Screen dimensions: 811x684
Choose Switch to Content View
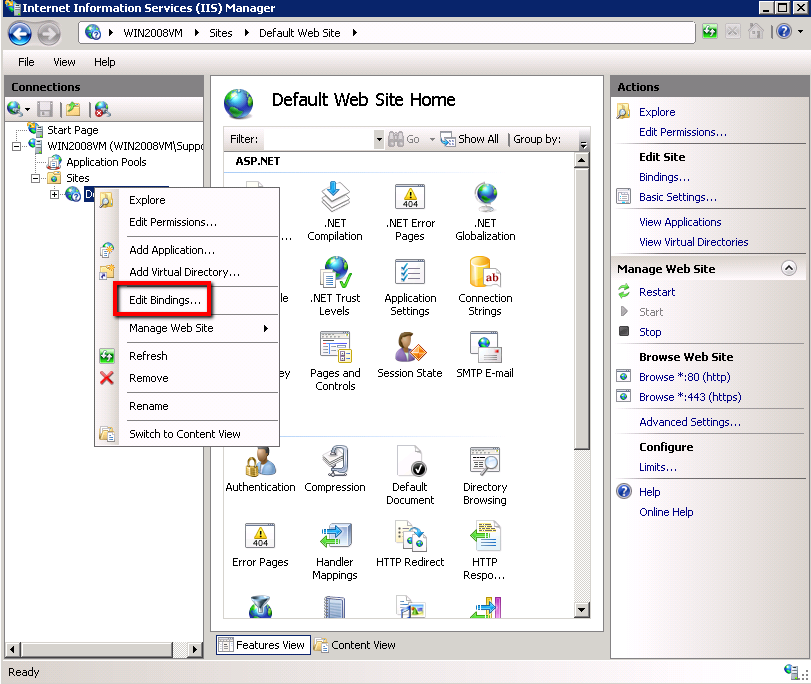187,434
